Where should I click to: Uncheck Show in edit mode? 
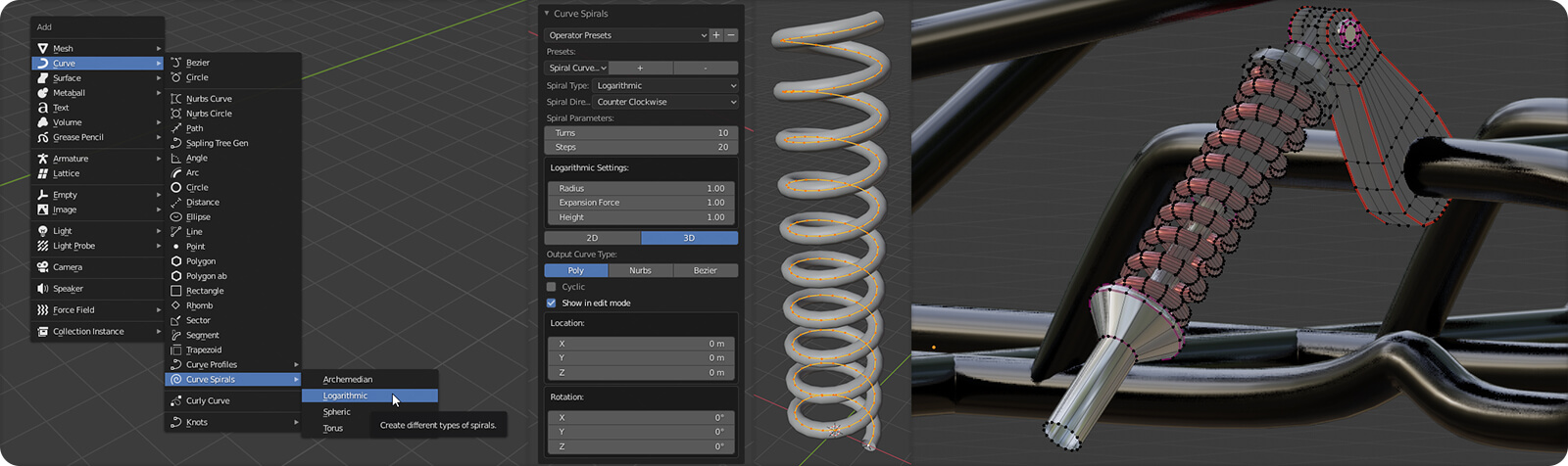(552, 303)
